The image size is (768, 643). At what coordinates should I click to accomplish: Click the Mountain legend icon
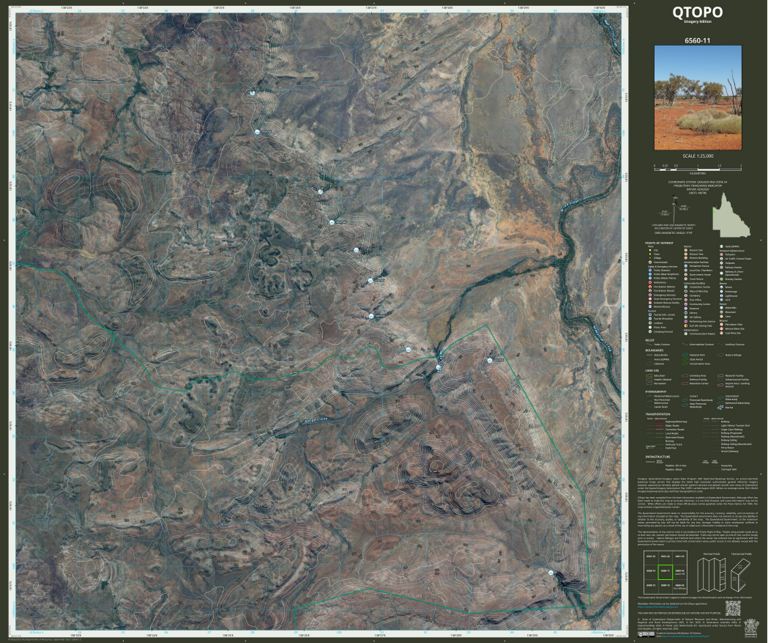click(721, 312)
